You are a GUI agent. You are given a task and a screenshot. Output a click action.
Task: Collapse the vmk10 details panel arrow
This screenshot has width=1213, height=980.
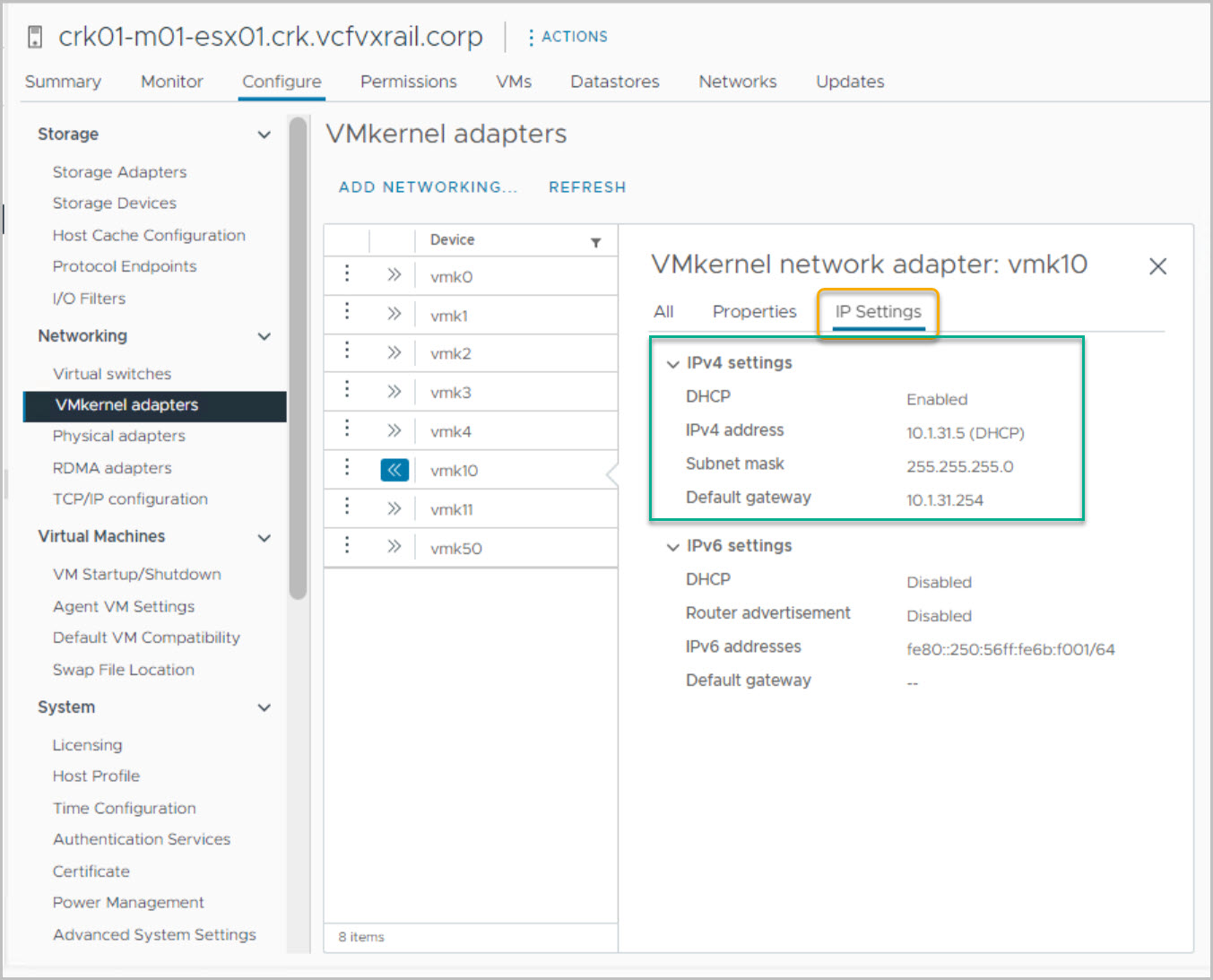[x=394, y=470]
